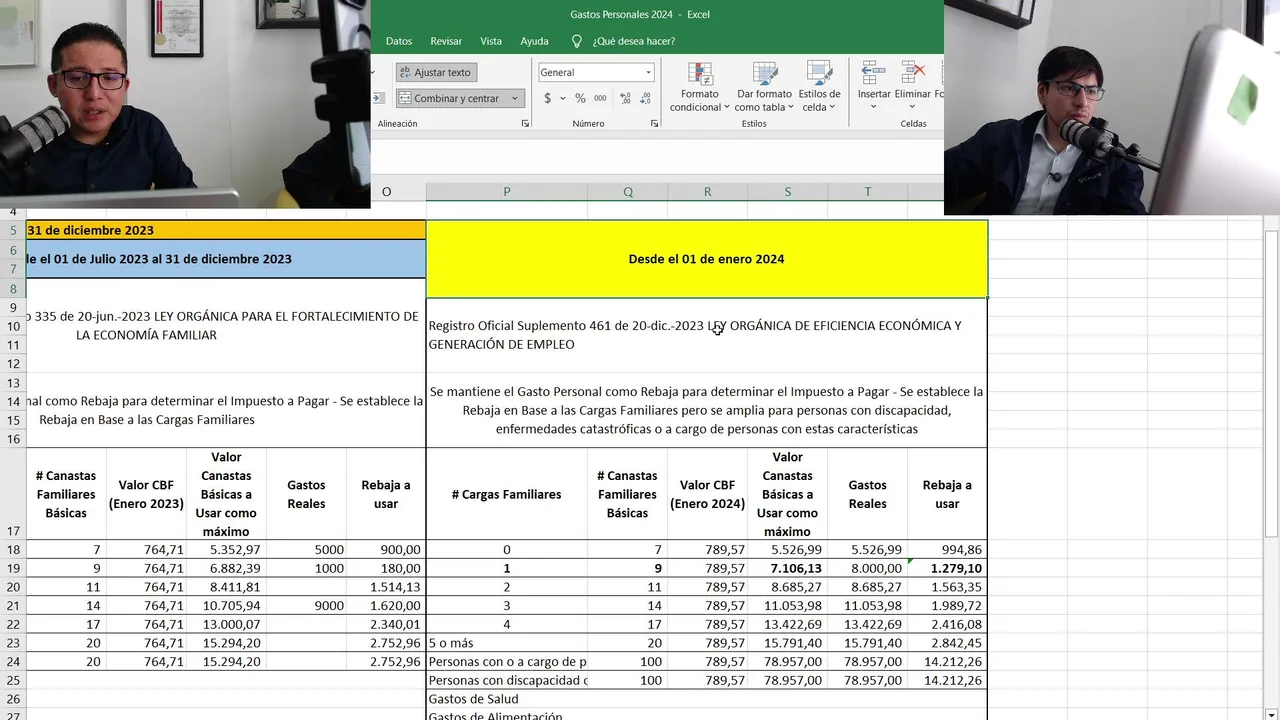
Task: Select column Q header
Action: (x=628, y=192)
